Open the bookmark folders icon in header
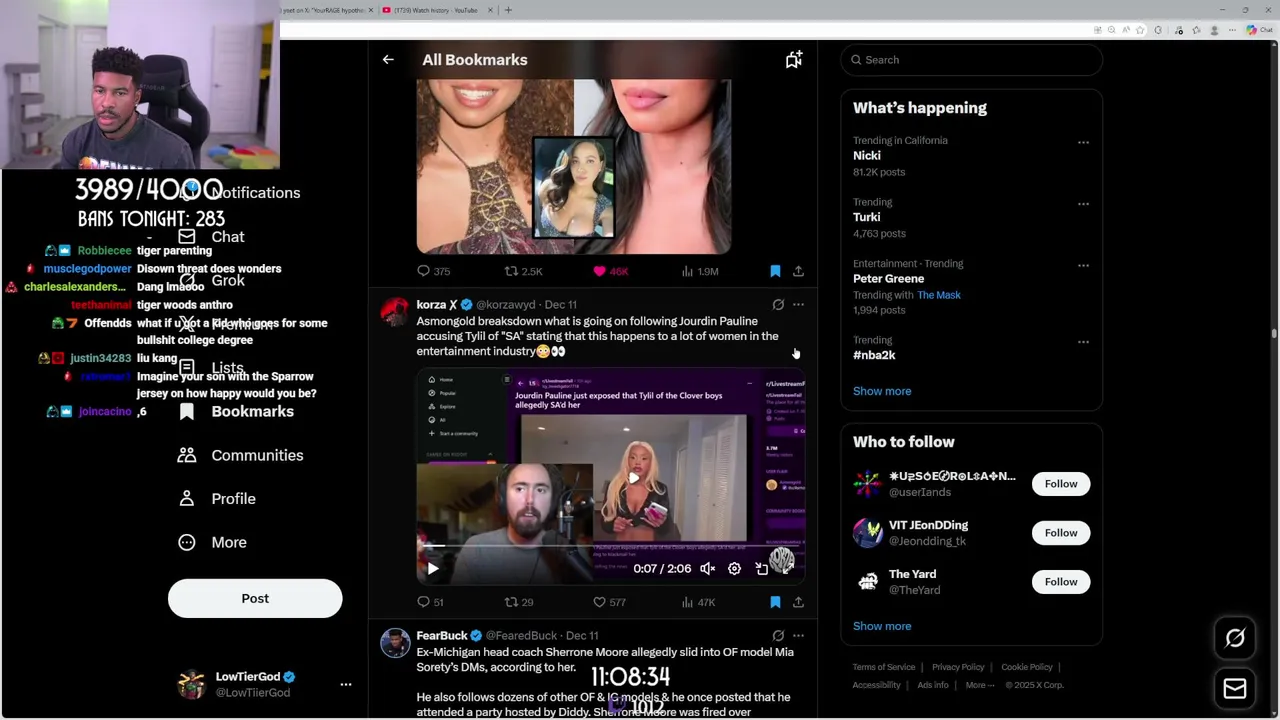 (x=794, y=60)
